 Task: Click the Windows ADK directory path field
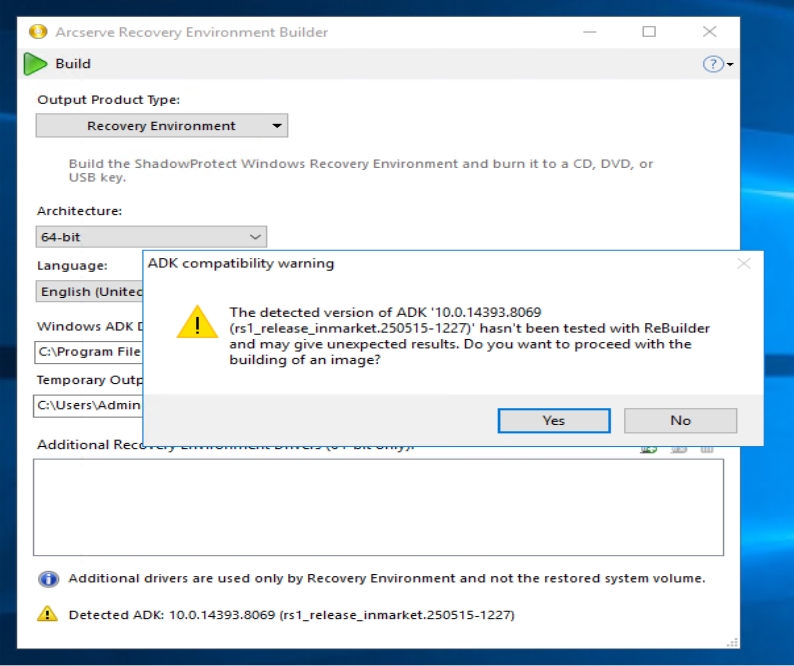[89, 352]
